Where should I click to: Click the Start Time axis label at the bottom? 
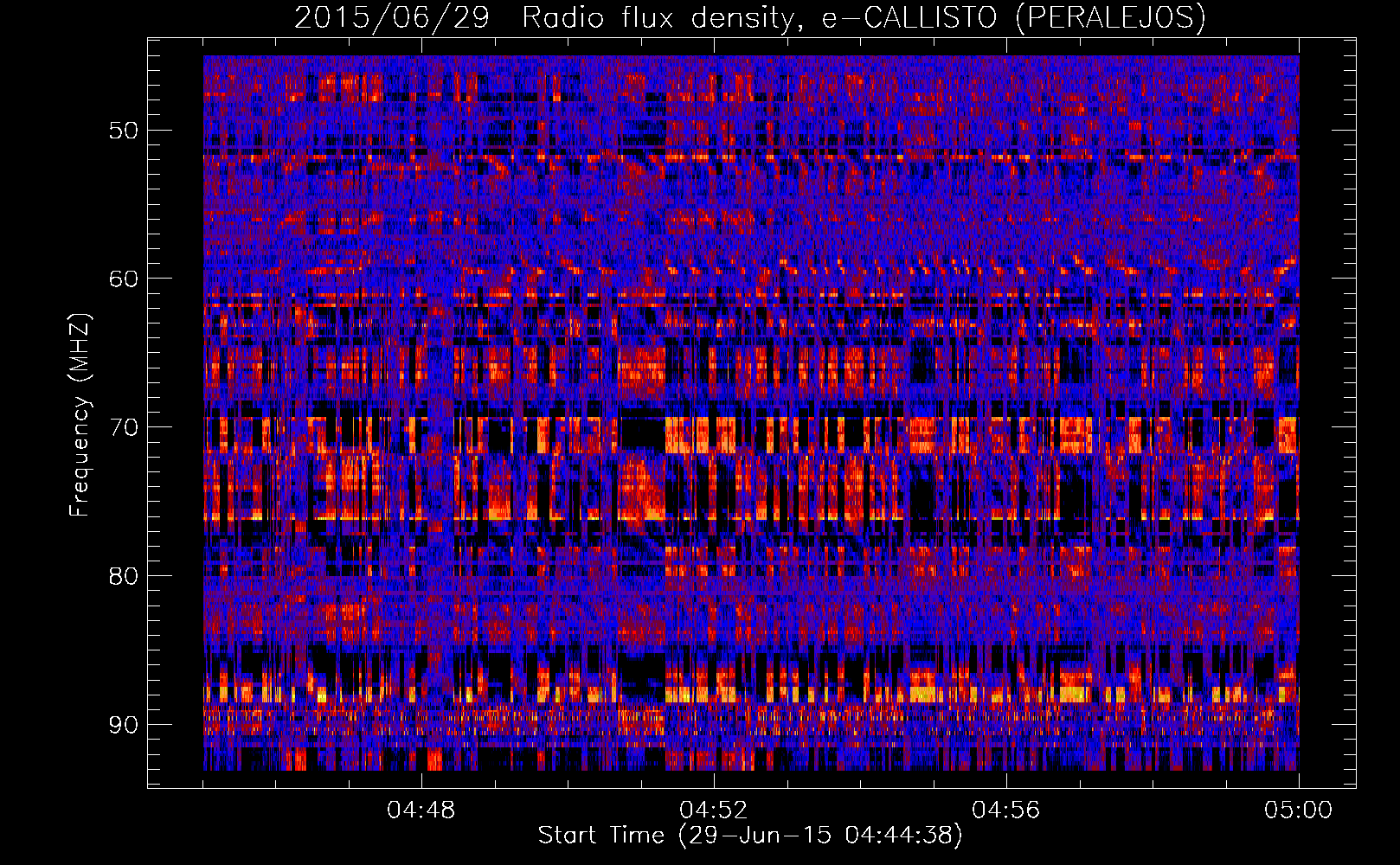(x=750, y=836)
